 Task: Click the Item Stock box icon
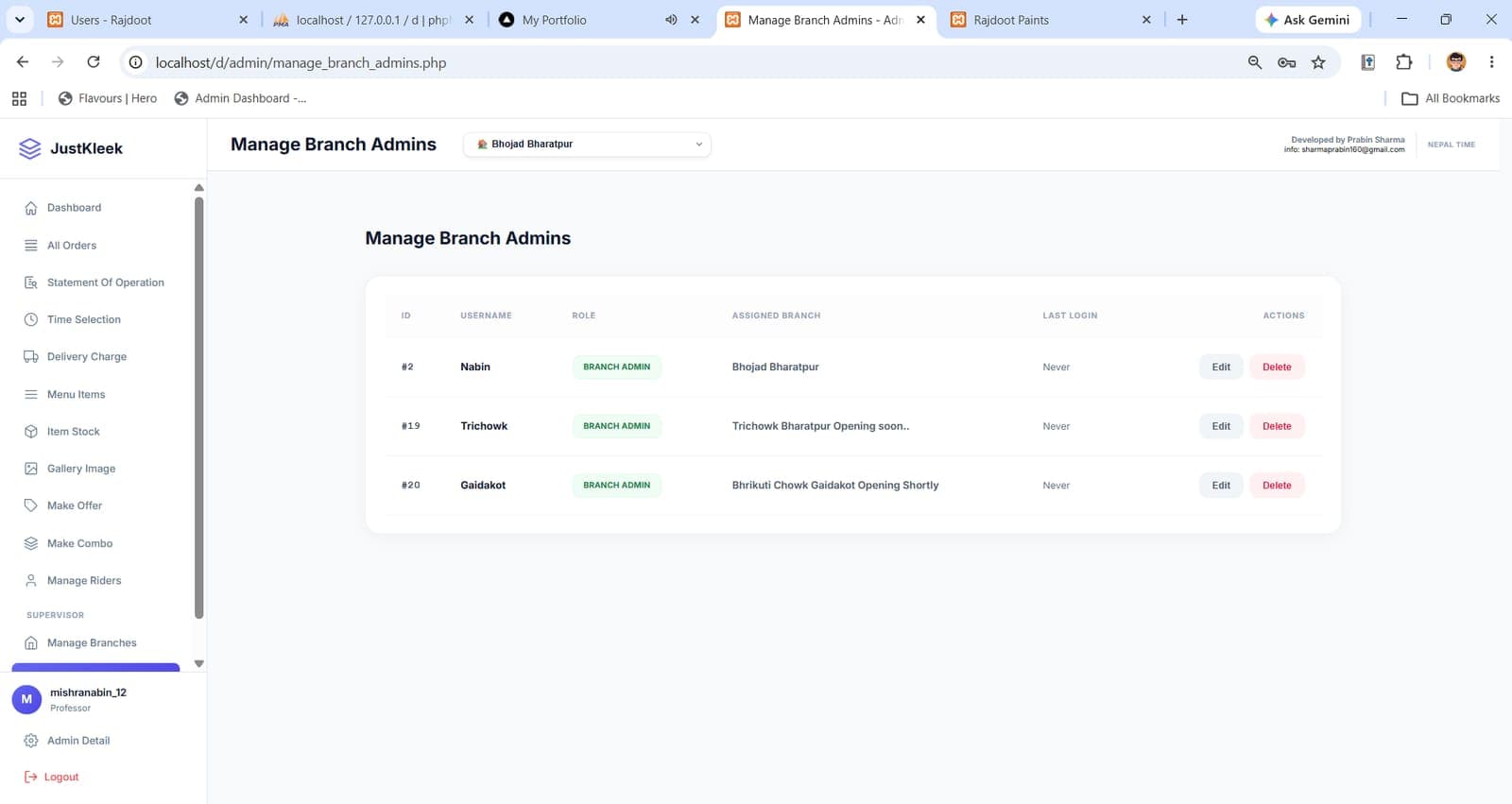tap(31, 432)
